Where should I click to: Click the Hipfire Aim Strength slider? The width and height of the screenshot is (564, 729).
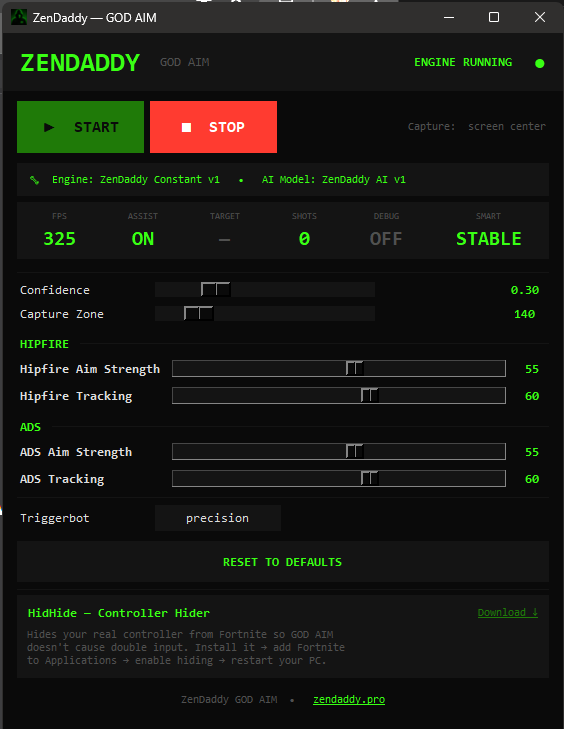[339, 369]
